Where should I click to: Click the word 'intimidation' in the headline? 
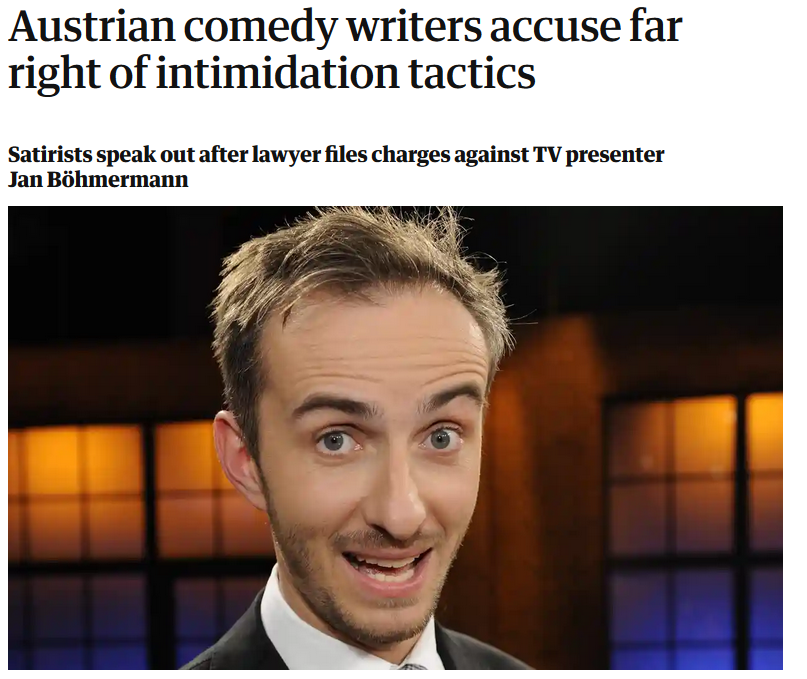(x=278, y=73)
